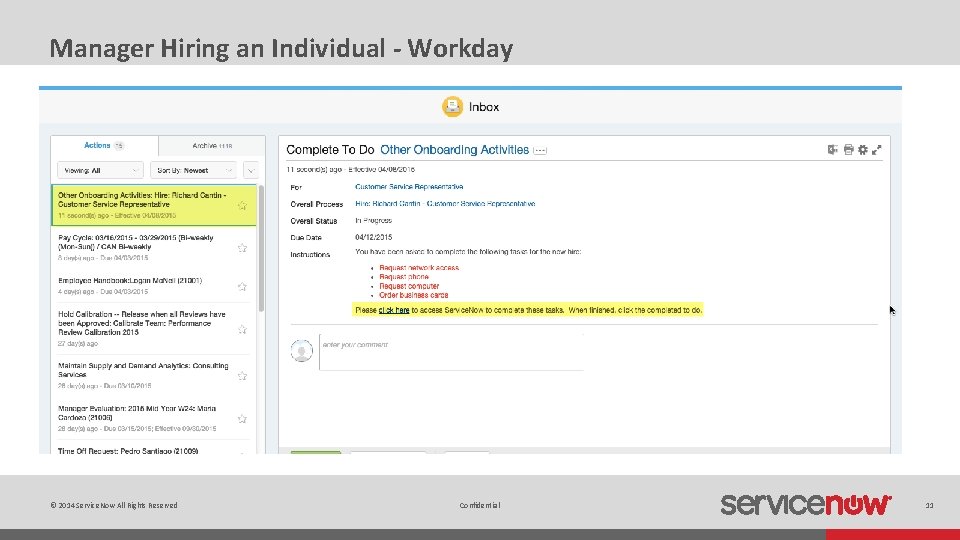Follow the 'click here' ServiceNow link
This screenshot has width=960, height=540.
pos(394,310)
